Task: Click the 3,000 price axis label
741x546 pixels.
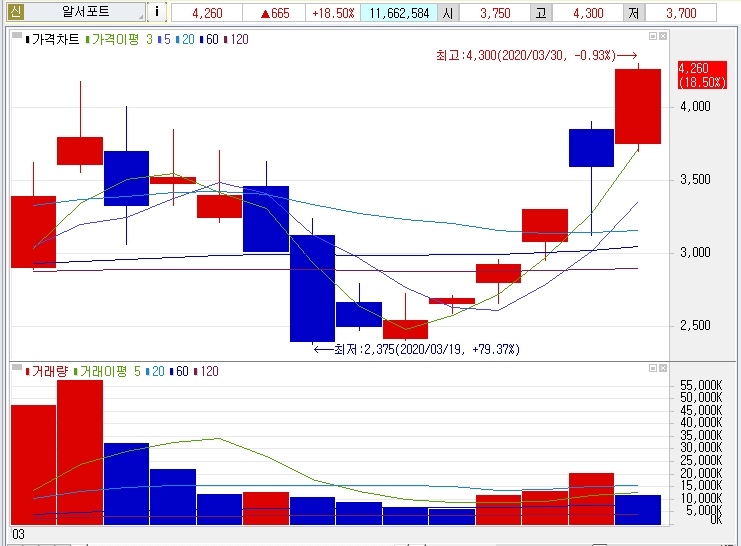Action: 695,252
